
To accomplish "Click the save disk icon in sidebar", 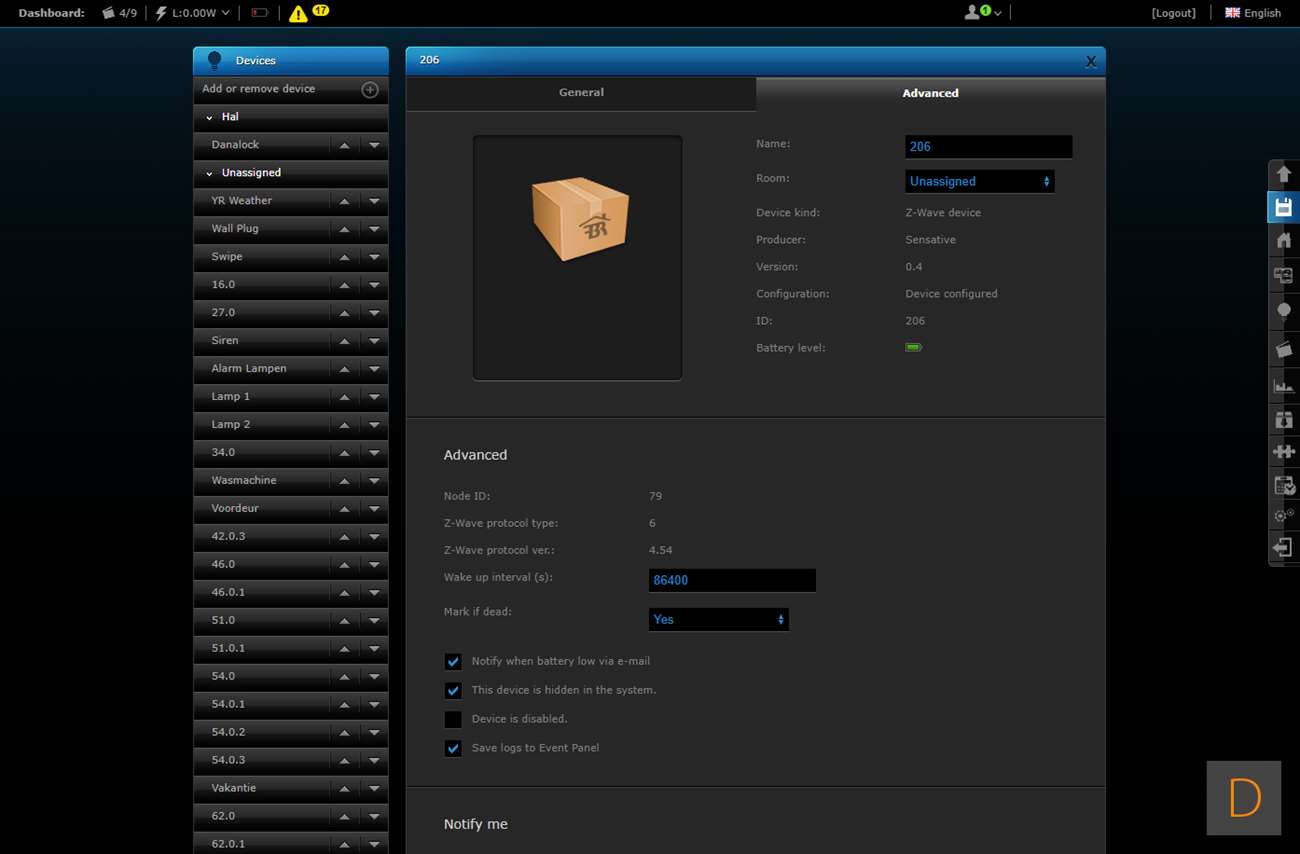I will [x=1283, y=207].
